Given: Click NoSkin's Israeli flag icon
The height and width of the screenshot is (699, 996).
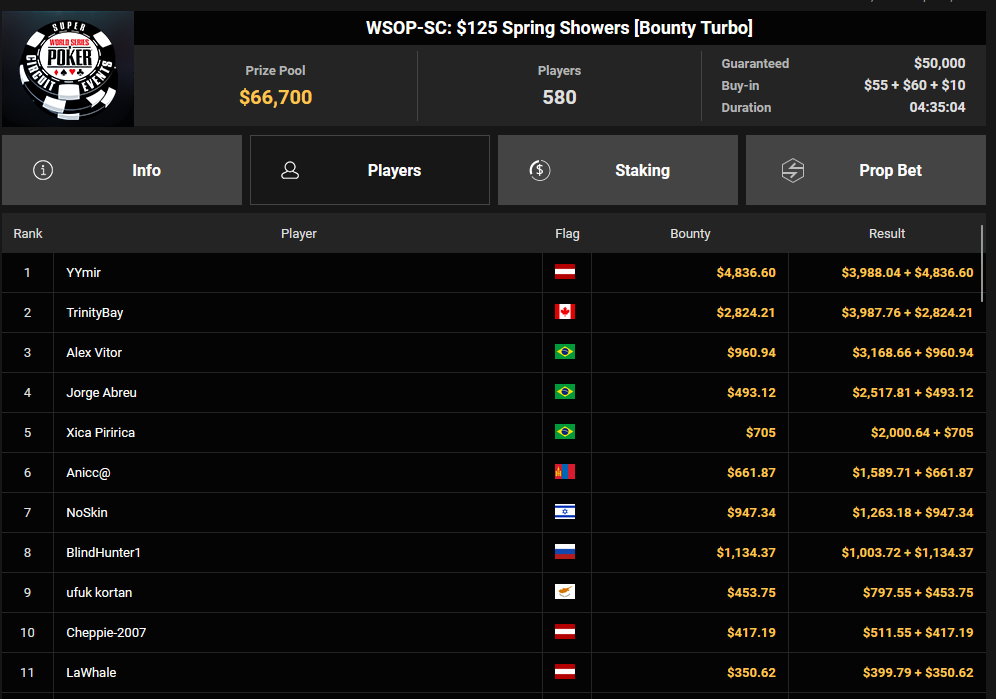Looking at the screenshot, I should pos(565,512).
